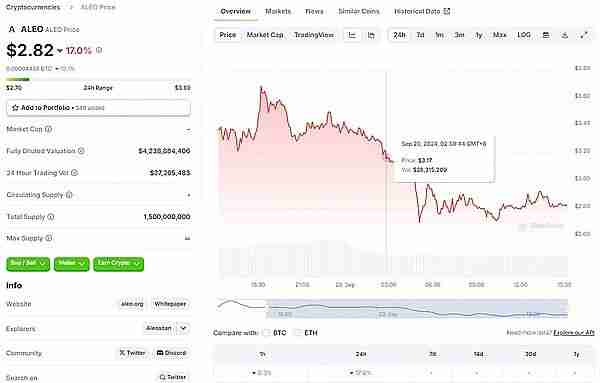Image resolution: width=600 pixels, height=383 pixels.
Task: Open the Buy / Sell dropdown
Action: tap(28, 264)
